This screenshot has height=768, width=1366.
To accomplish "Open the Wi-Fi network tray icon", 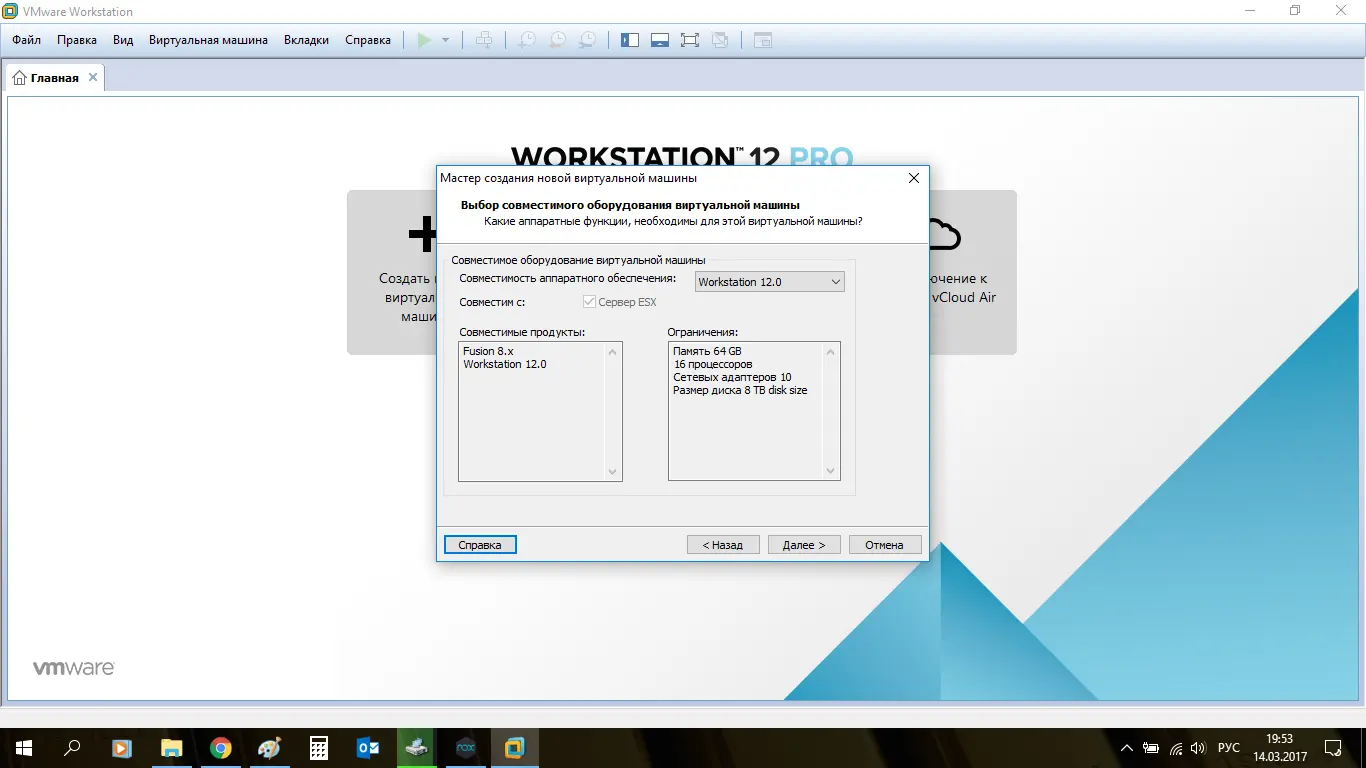I will (1175, 748).
